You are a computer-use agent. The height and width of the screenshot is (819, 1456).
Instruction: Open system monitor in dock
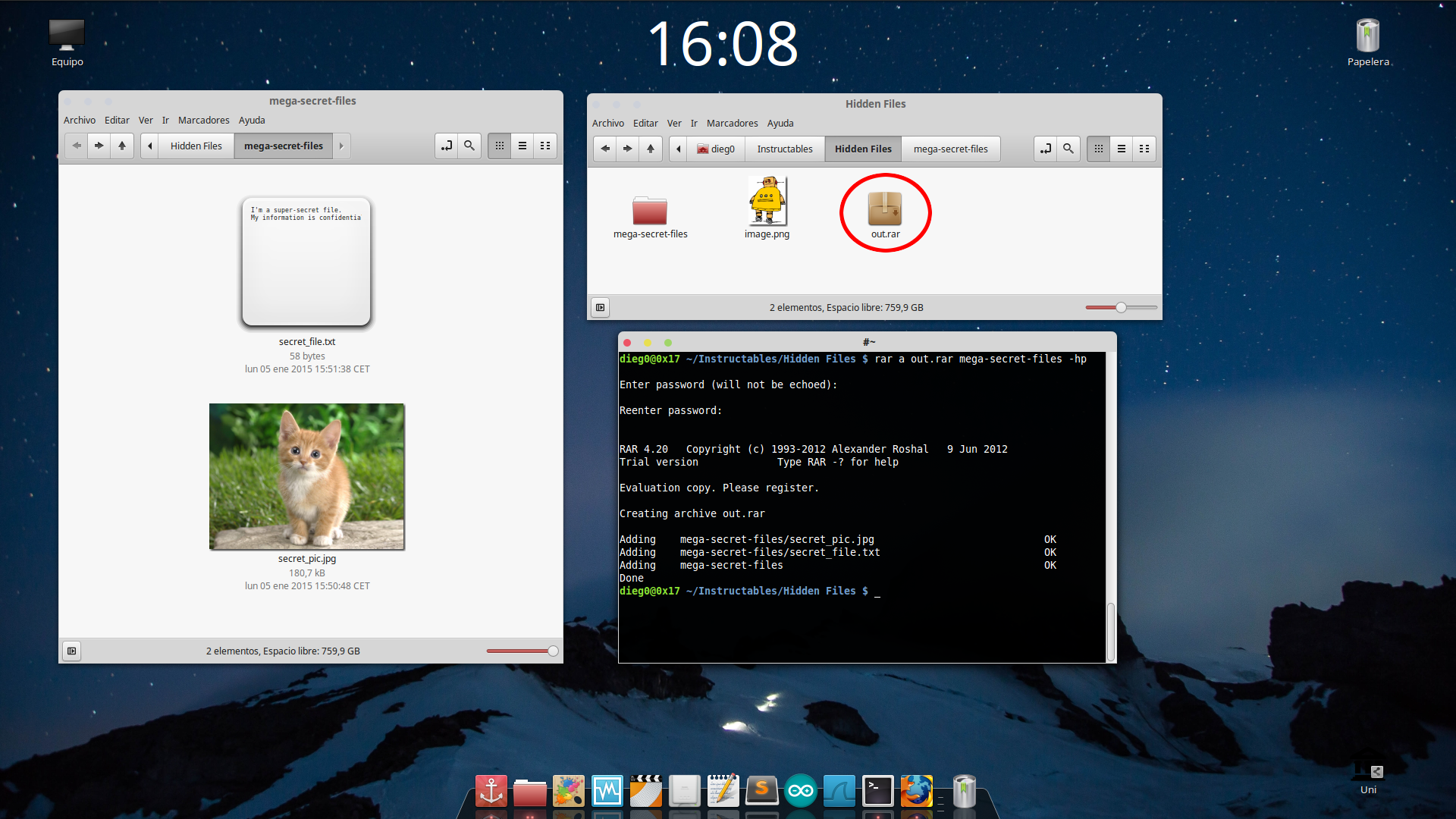click(607, 791)
